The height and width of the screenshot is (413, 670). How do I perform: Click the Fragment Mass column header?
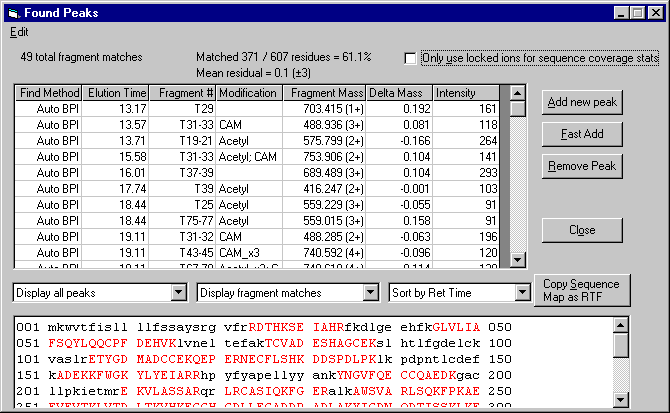click(x=324, y=93)
